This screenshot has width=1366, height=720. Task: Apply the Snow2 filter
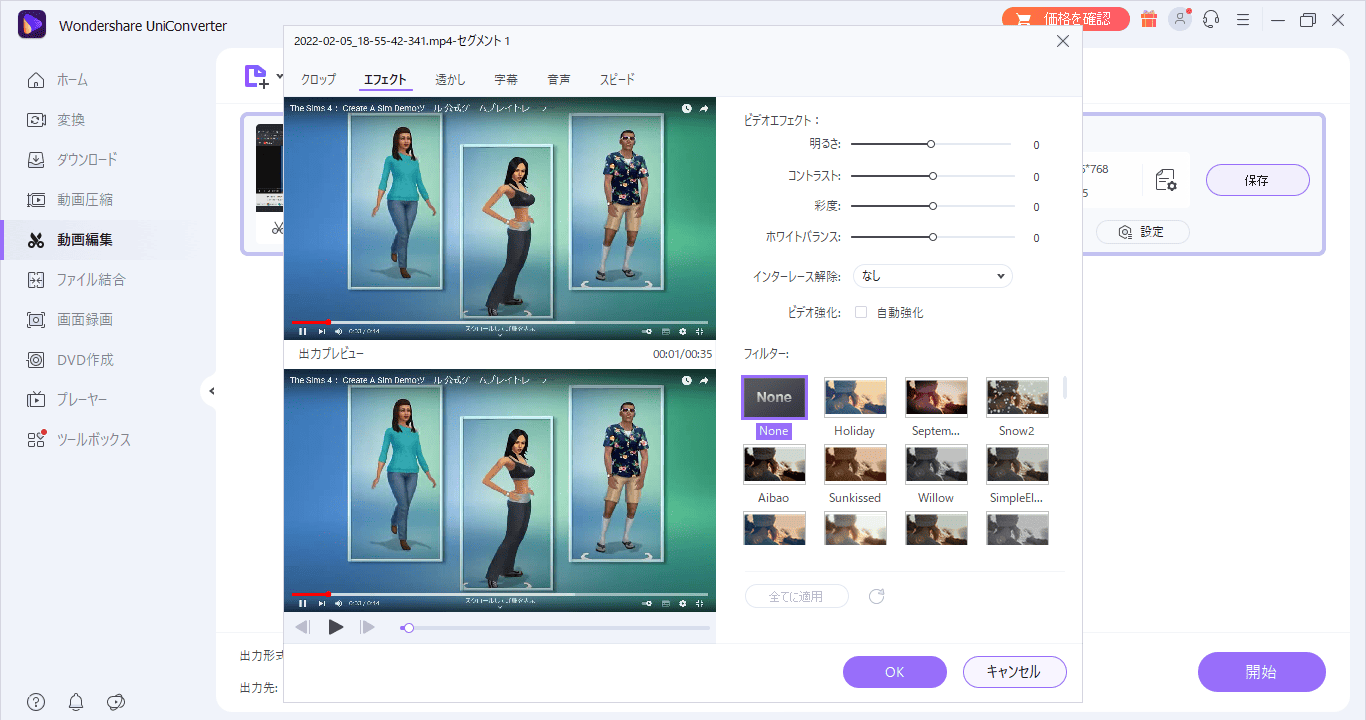click(1017, 397)
